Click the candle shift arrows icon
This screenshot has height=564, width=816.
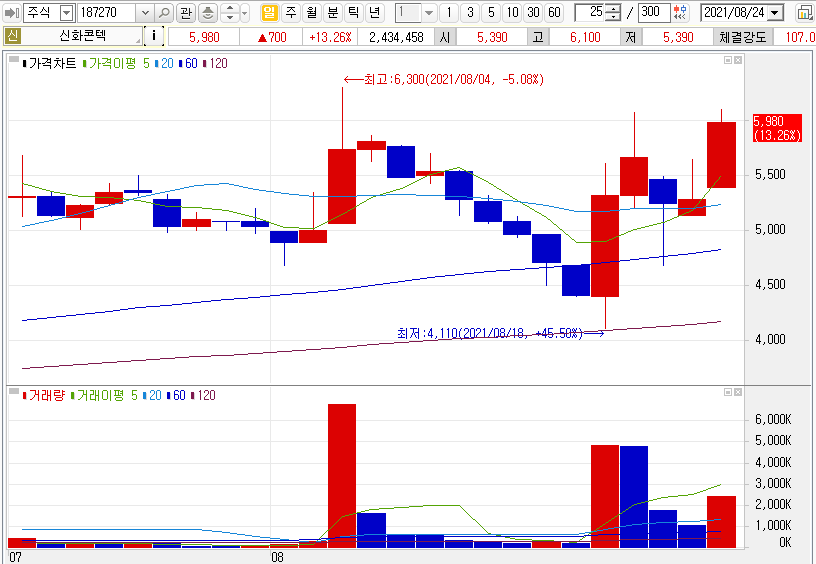tap(679, 12)
